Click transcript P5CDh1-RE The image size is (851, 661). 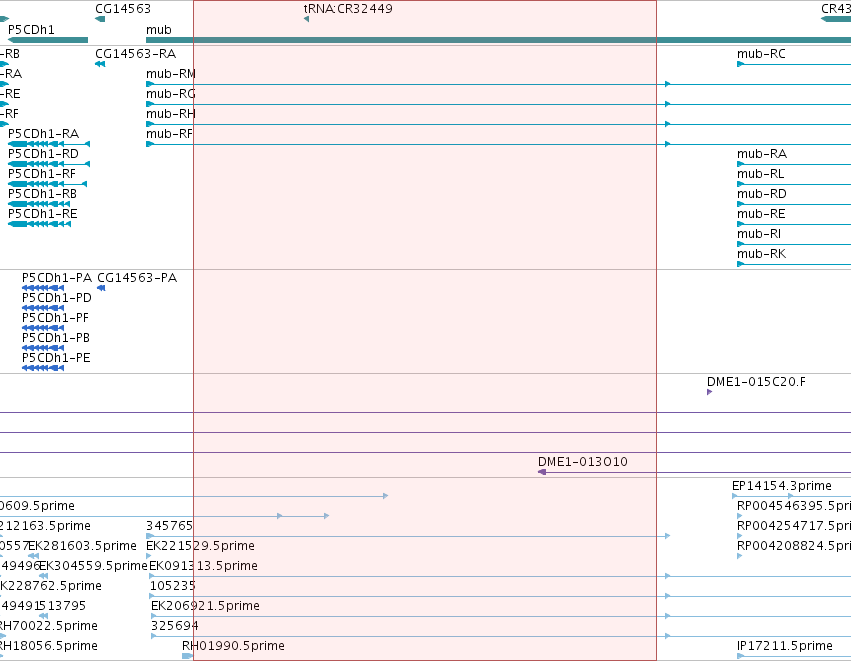click(x=42, y=214)
